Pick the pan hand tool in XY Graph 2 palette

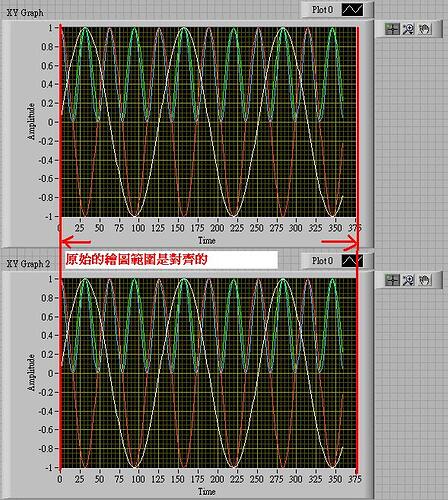(424, 280)
